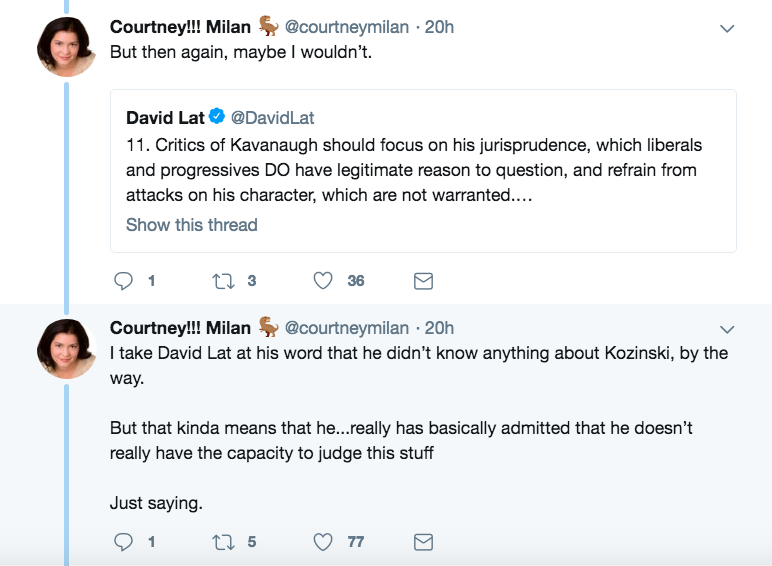
Task: Click Courtney!!! Milan name on first tweet
Action: 180,27
